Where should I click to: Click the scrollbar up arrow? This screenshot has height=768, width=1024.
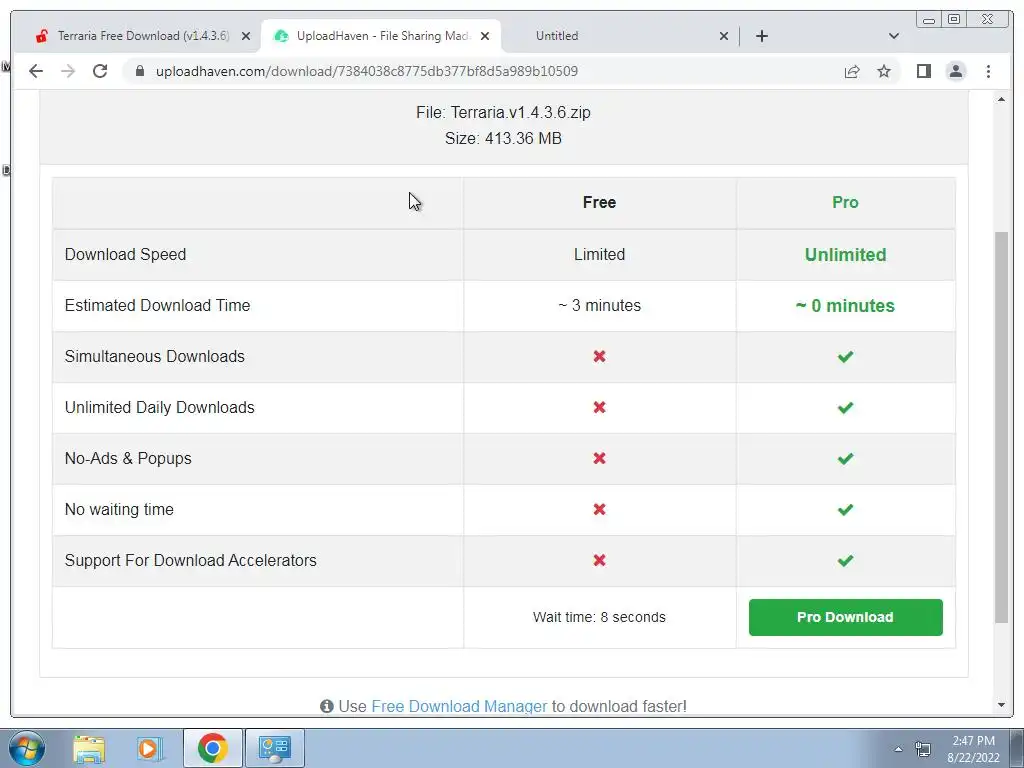pyautogui.click(x=1001, y=99)
